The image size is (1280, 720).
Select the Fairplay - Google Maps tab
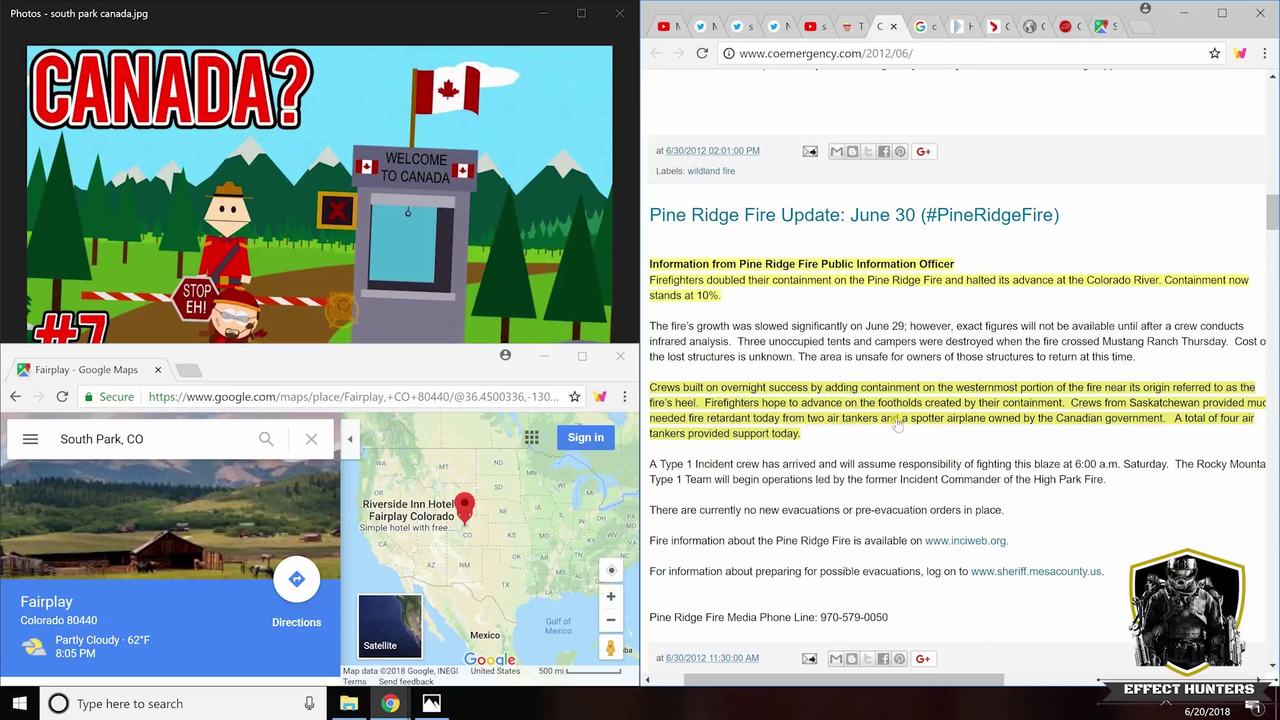pos(86,370)
